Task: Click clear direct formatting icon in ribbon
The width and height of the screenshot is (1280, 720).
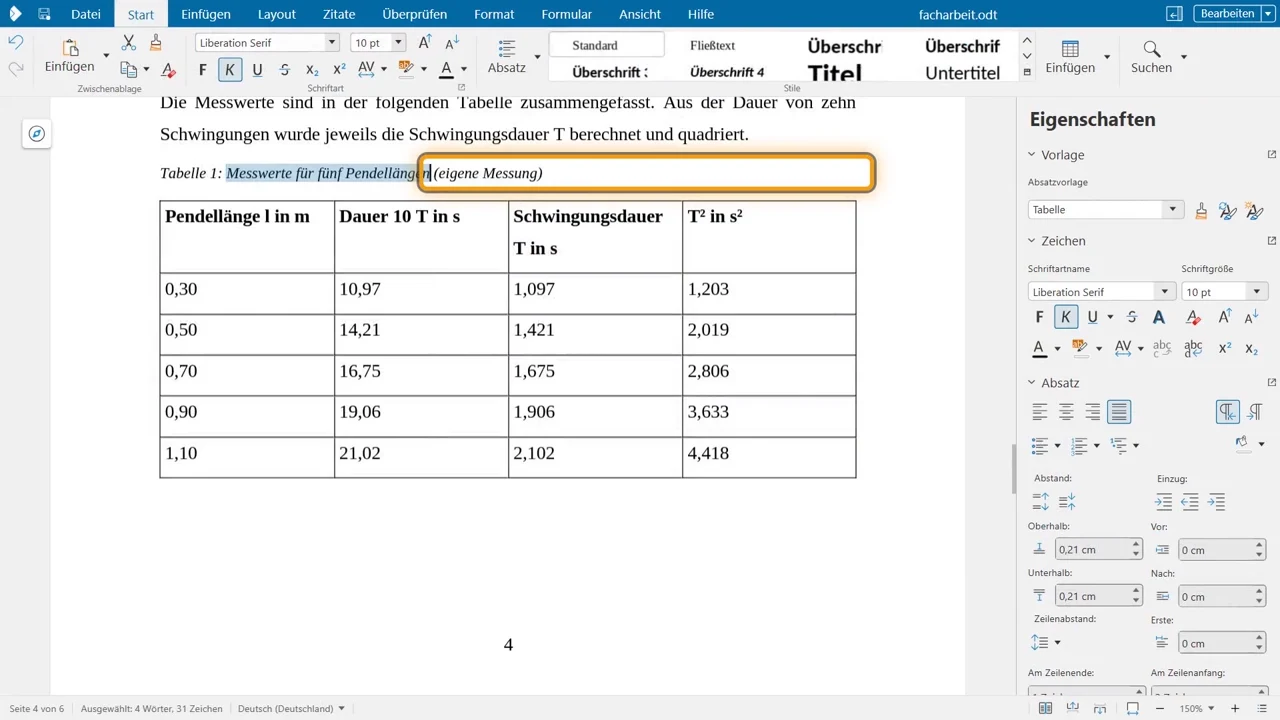Action: click(168, 70)
